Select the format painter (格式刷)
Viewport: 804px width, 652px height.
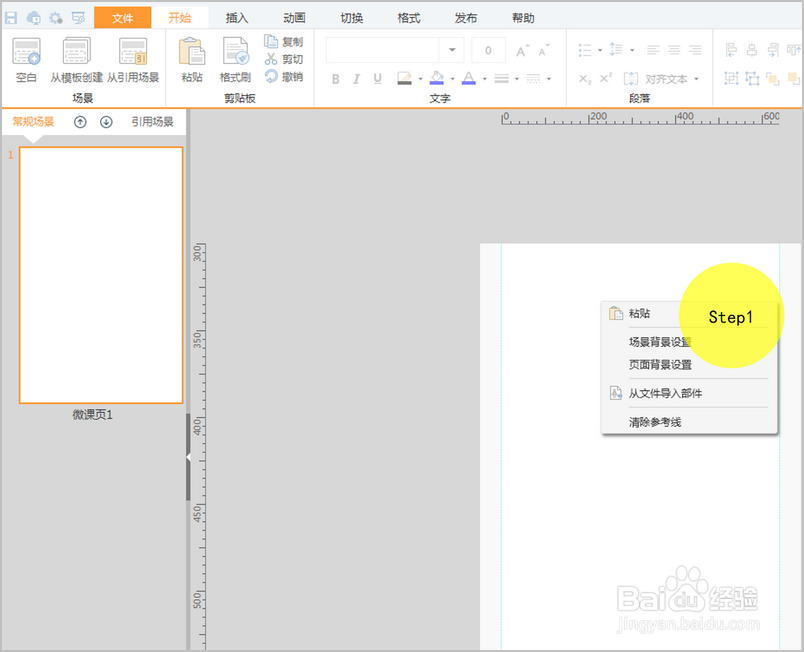coord(235,52)
